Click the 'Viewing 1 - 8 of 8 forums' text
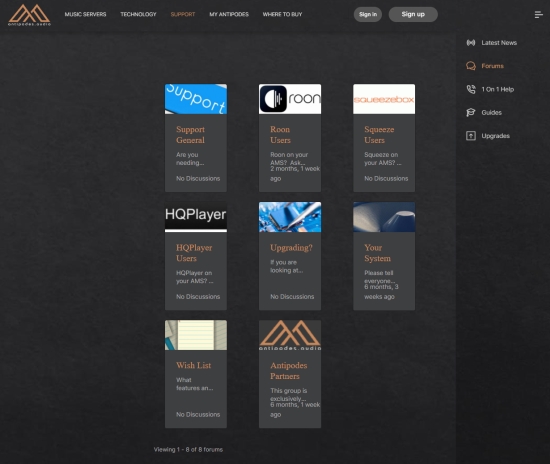 (188, 449)
